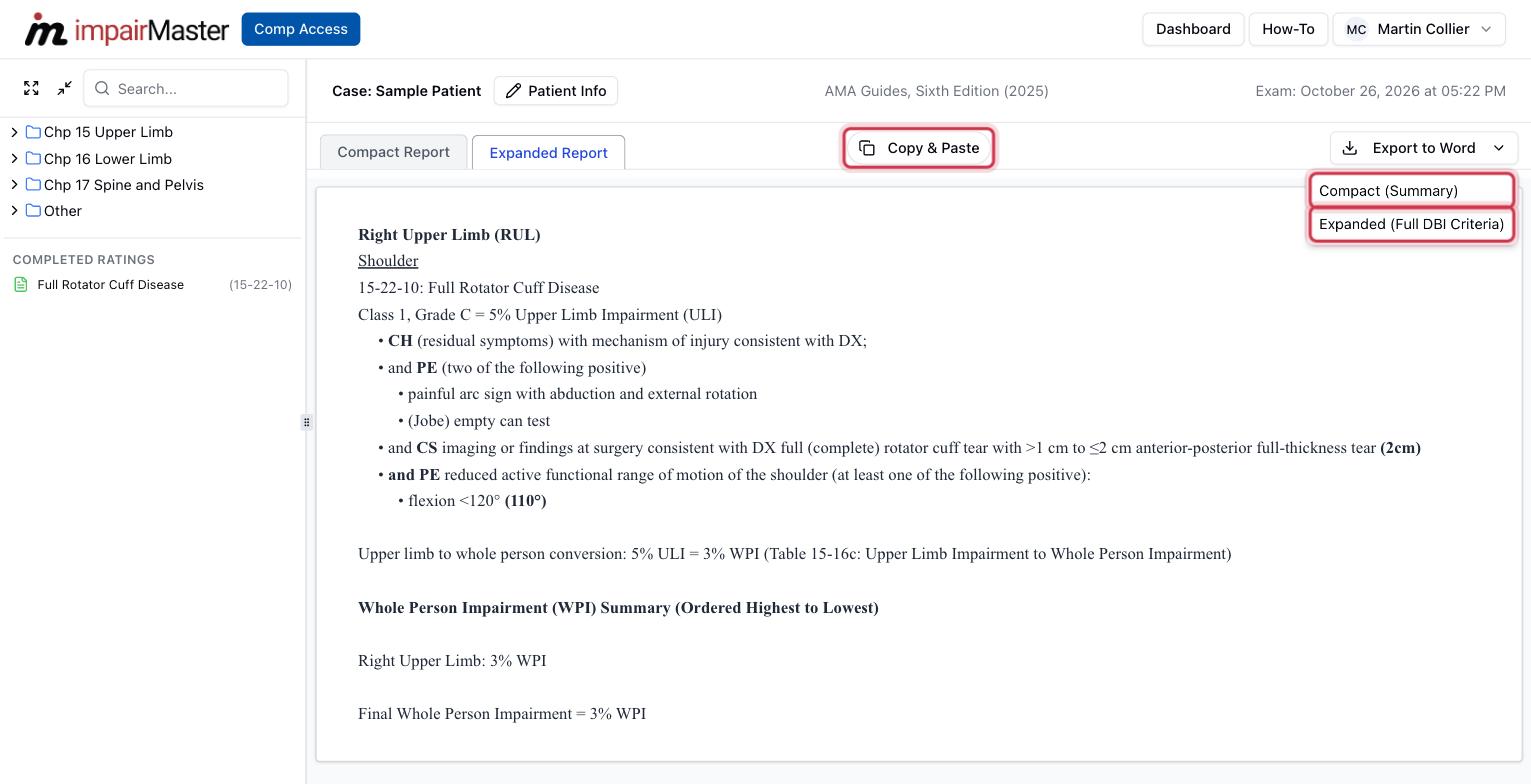Select the Chp 17 Spine and Pelvis chapter
1531x784 pixels.
124,184
